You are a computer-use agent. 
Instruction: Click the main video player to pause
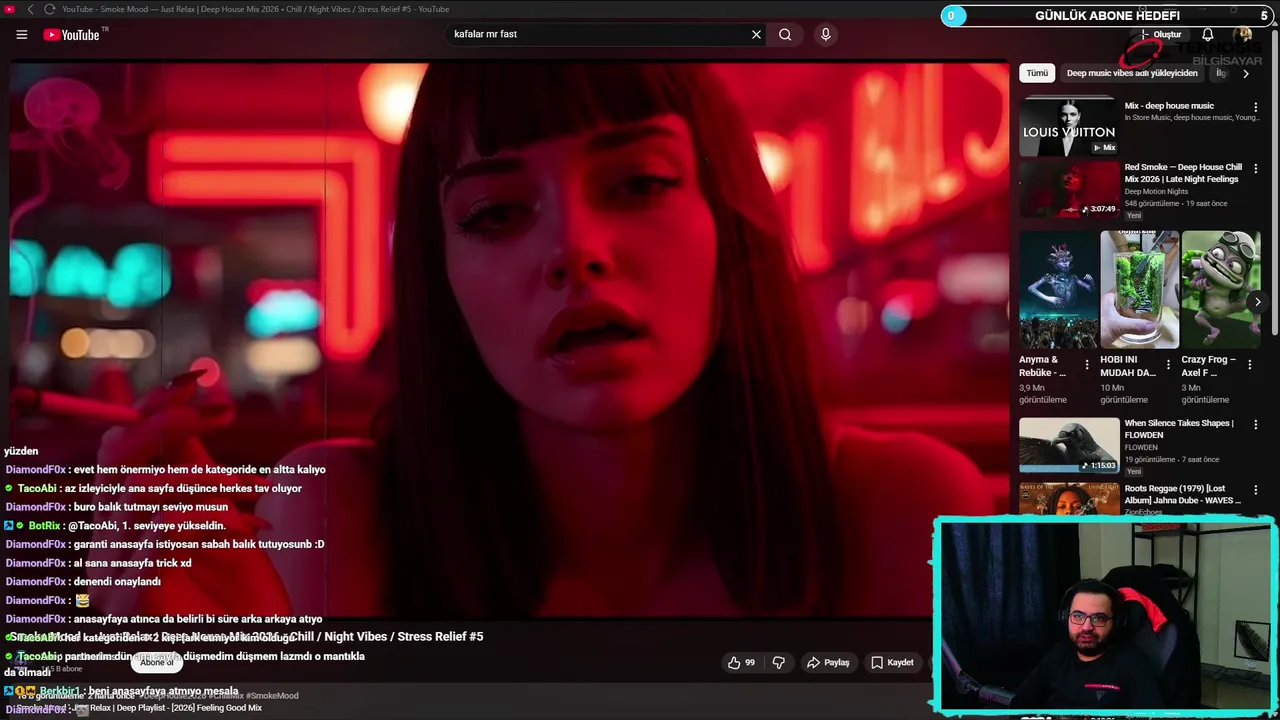(508, 340)
